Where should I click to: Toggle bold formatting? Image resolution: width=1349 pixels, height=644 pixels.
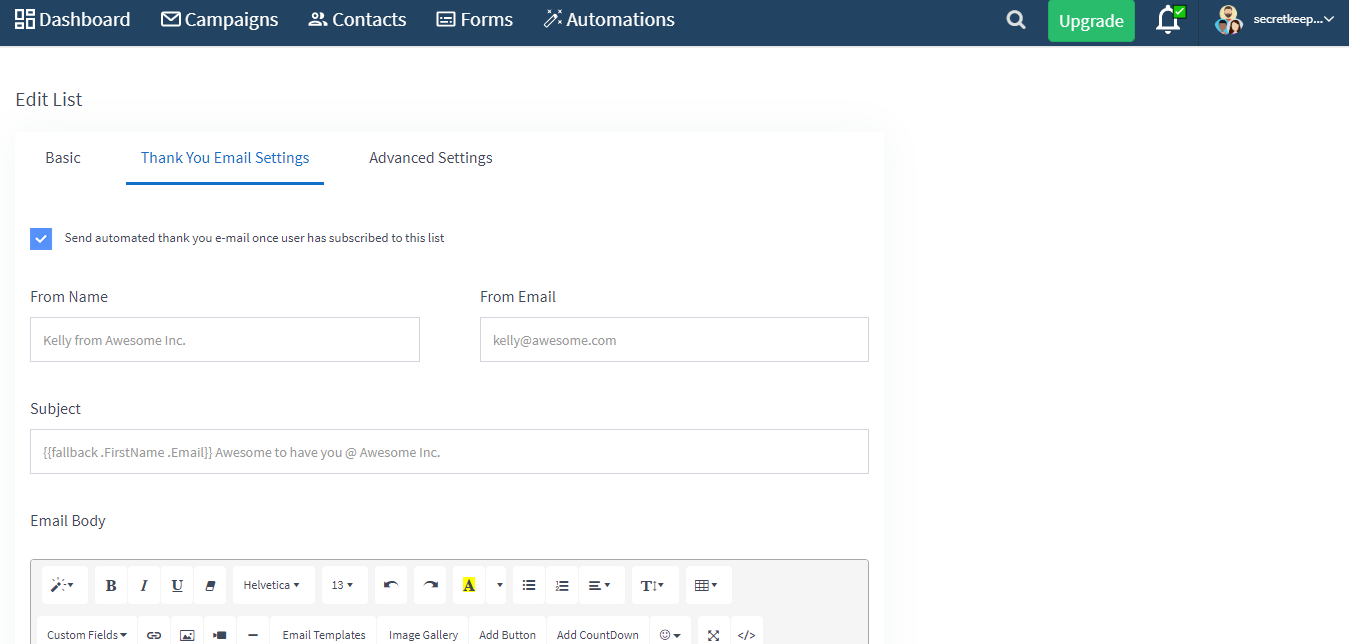click(111, 585)
